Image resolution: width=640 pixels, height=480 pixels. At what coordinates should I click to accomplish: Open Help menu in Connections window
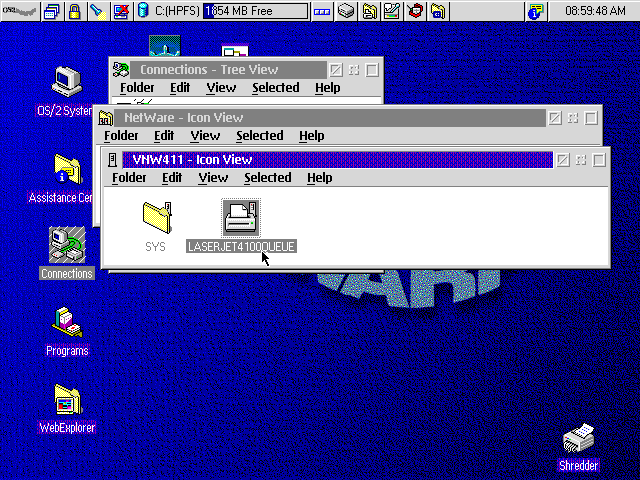click(x=327, y=88)
